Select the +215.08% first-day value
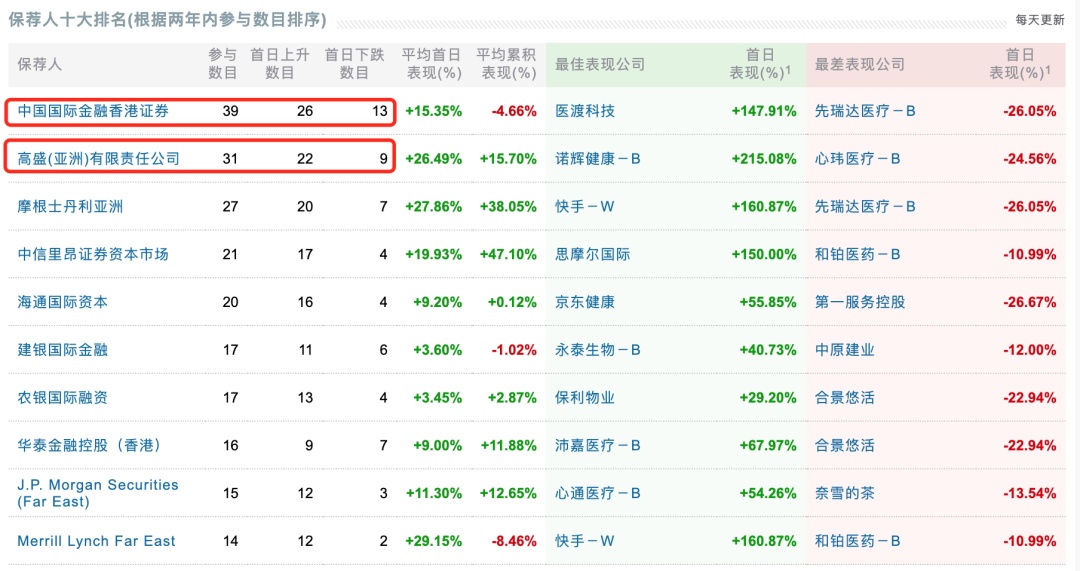Image resolution: width=1080 pixels, height=571 pixels. (x=764, y=158)
